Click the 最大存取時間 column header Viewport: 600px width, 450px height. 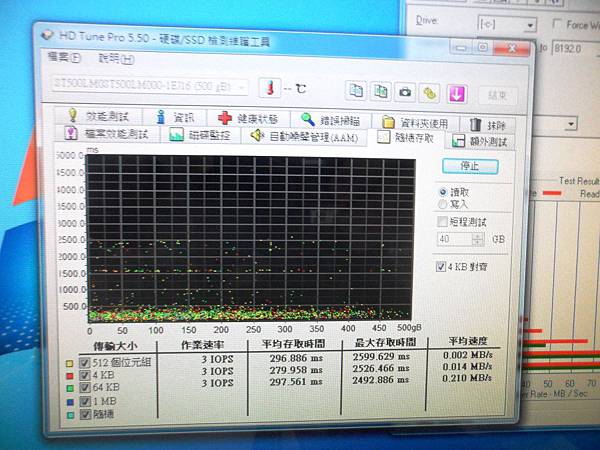click(x=385, y=342)
